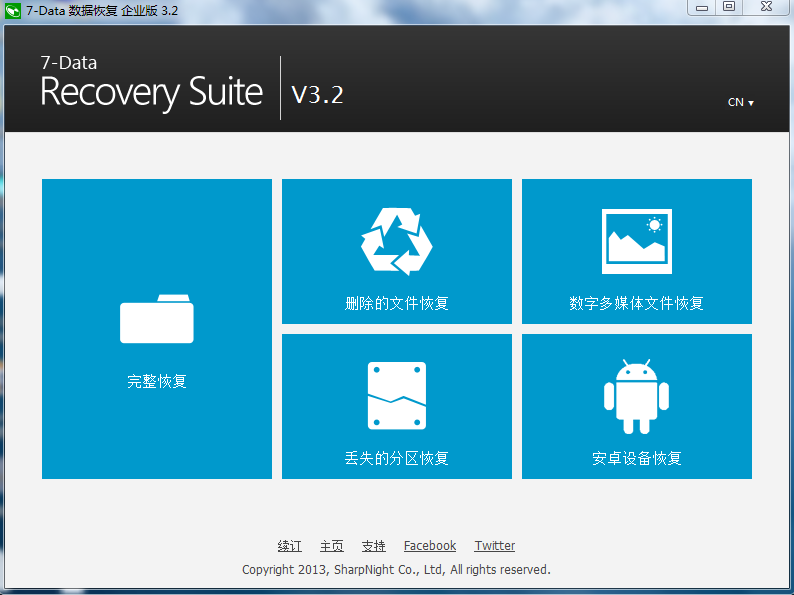Select the 数字多媒体文件恢复 label
The width and height of the screenshot is (794, 595).
pos(637,303)
